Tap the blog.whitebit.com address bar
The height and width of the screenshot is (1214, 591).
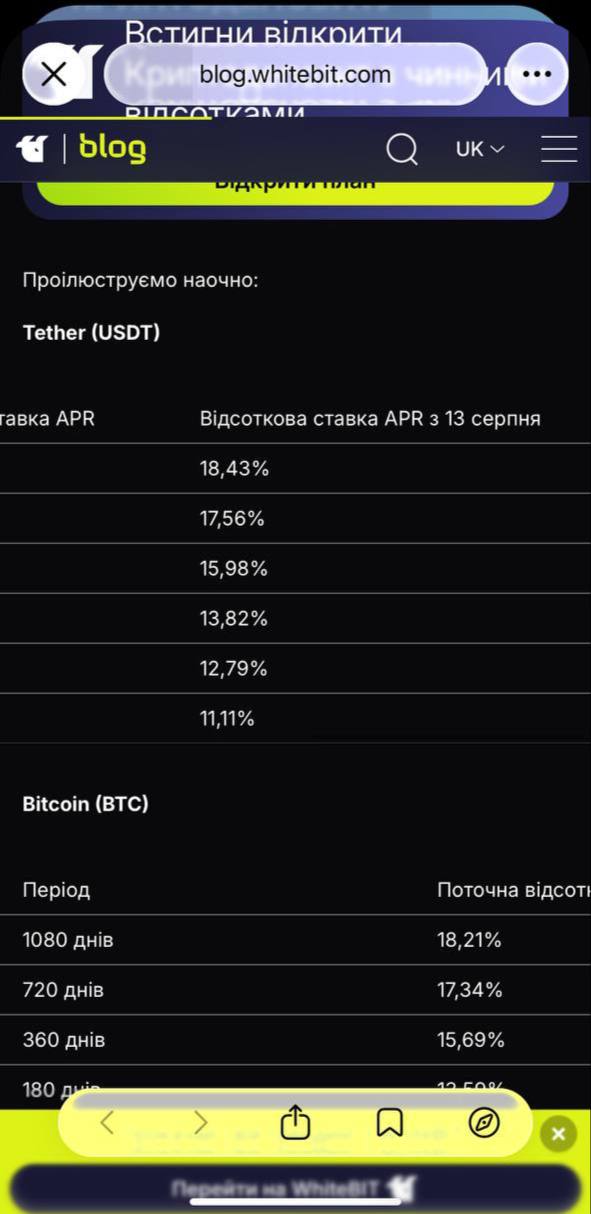tap(295, 74)
